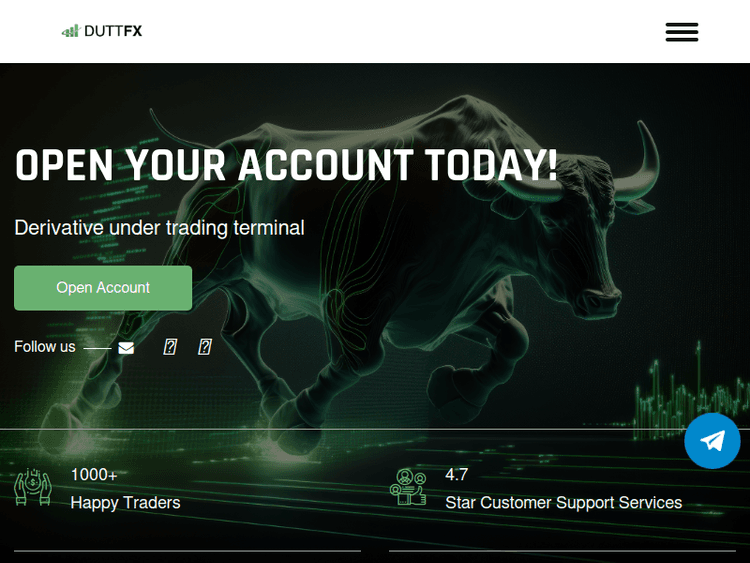Click the hands-holding-coin Happy Traders icon

coord(33,487)
